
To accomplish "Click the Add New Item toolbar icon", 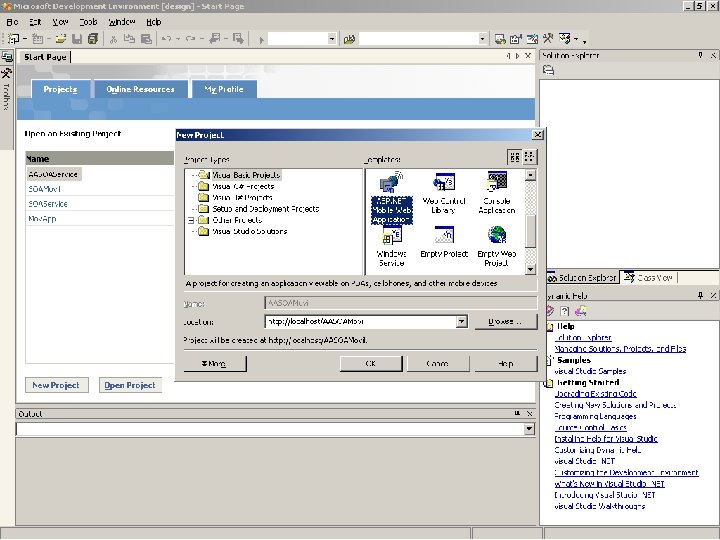I will pyautogui.click(x=38, y=39).
